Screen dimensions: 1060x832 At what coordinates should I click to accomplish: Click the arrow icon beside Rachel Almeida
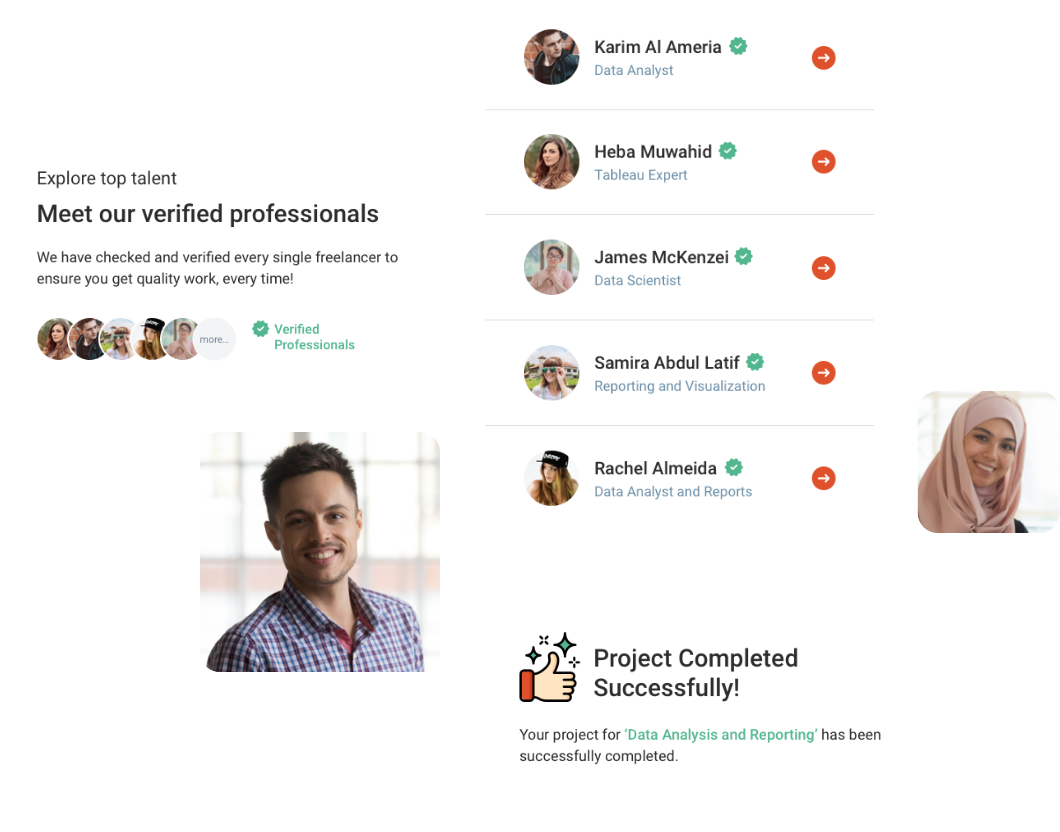(x=823, y=479)
